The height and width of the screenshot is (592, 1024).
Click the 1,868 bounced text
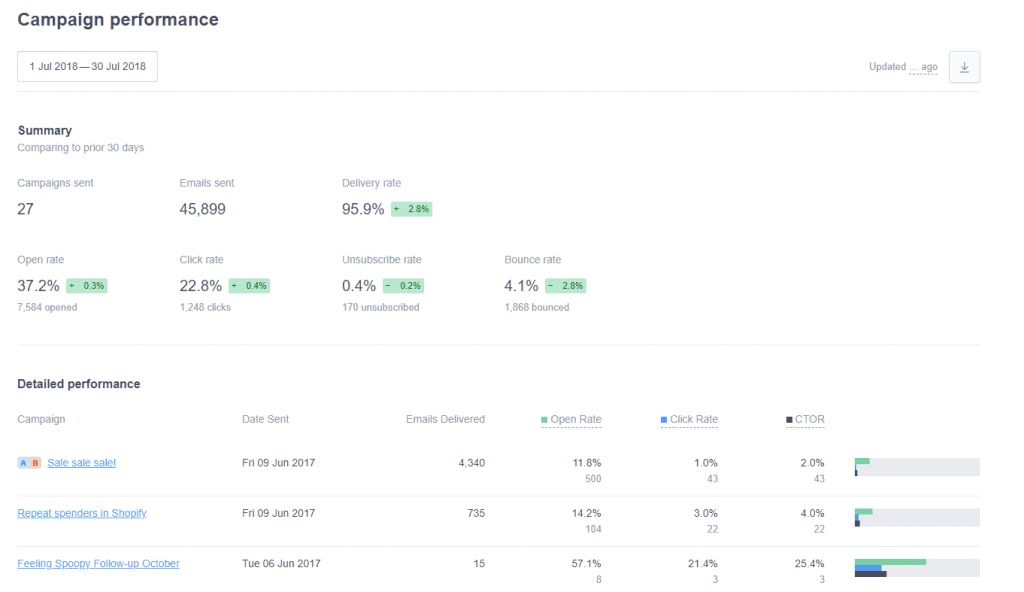(x=537, y=307)
